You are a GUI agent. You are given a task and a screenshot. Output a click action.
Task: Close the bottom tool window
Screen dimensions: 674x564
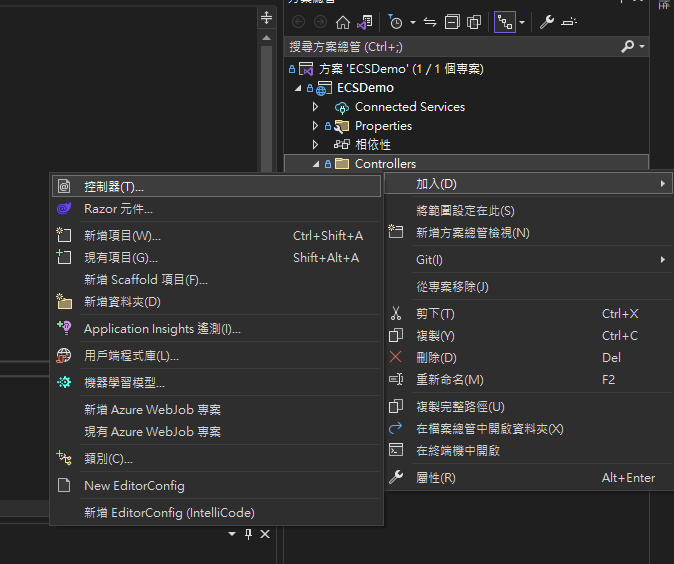coord(265,534)
